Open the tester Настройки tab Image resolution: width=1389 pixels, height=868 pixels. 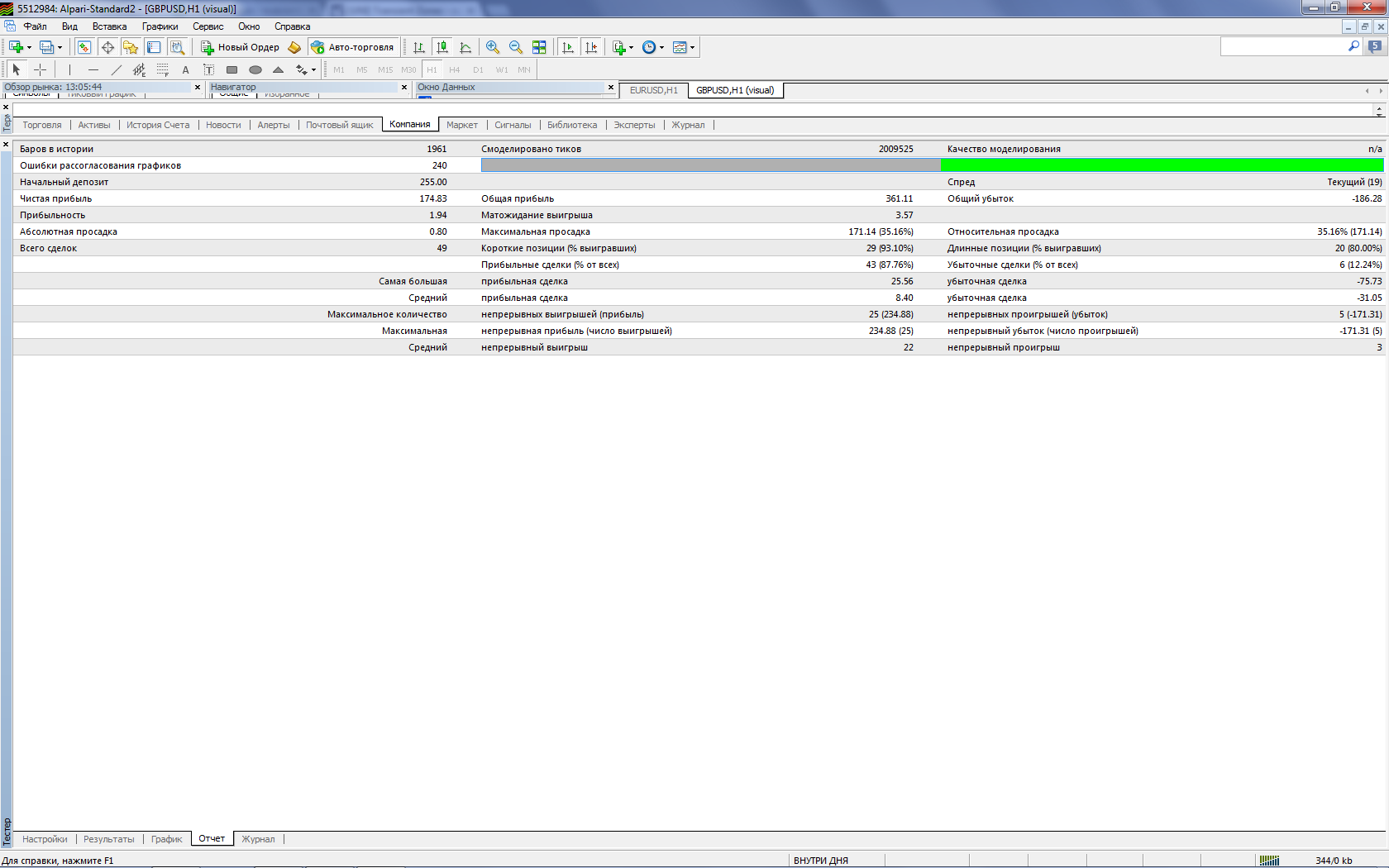pos(45,839)
